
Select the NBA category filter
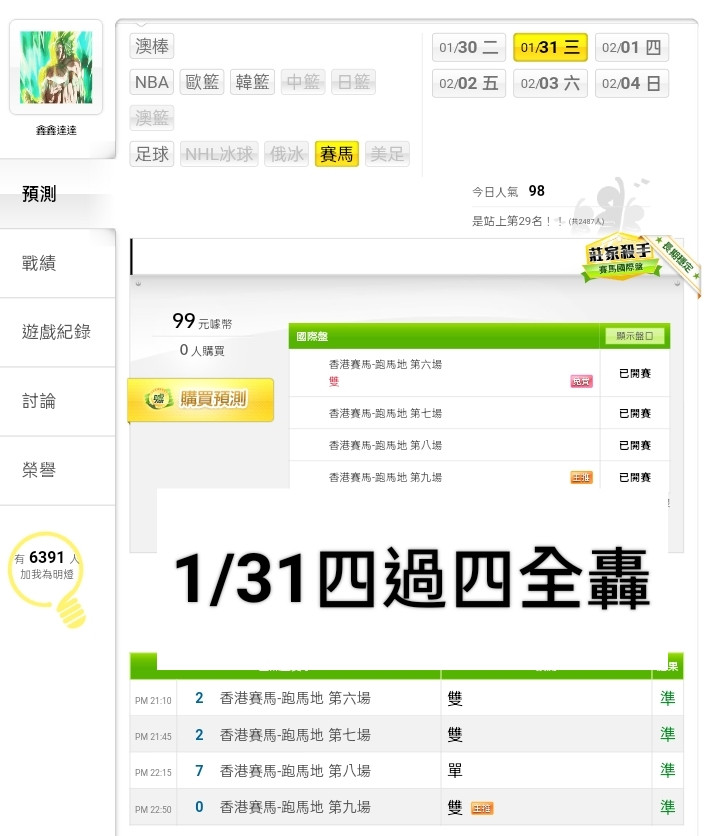151,82
